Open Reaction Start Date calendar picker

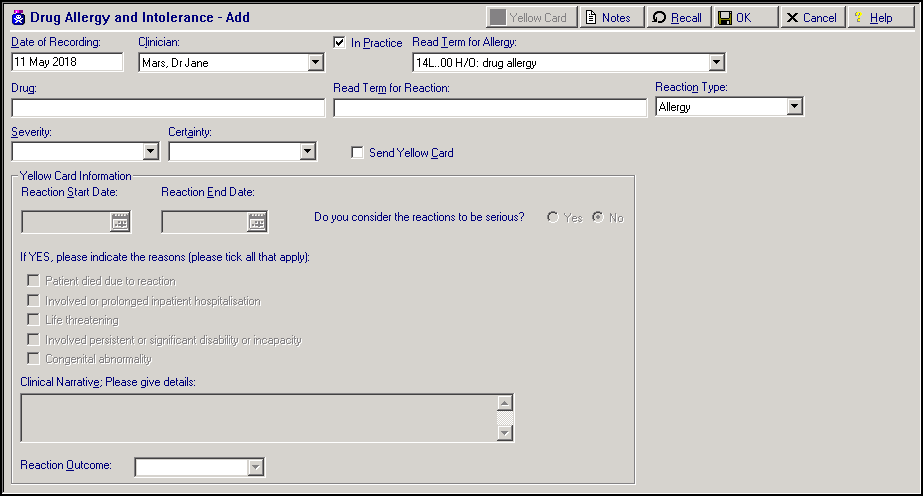(120, 223)
